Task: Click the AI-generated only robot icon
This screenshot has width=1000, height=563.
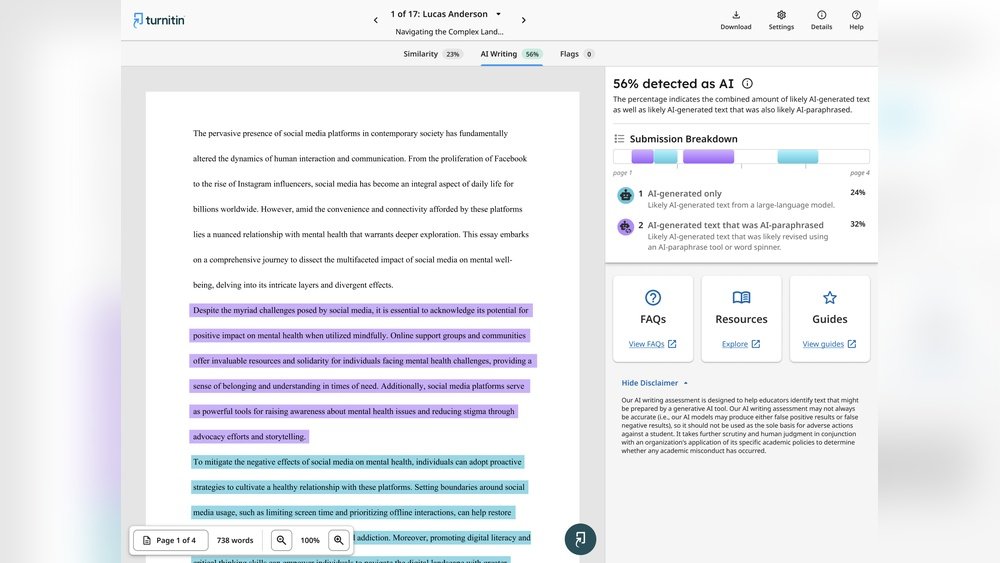Action: [x=626, y=195]
